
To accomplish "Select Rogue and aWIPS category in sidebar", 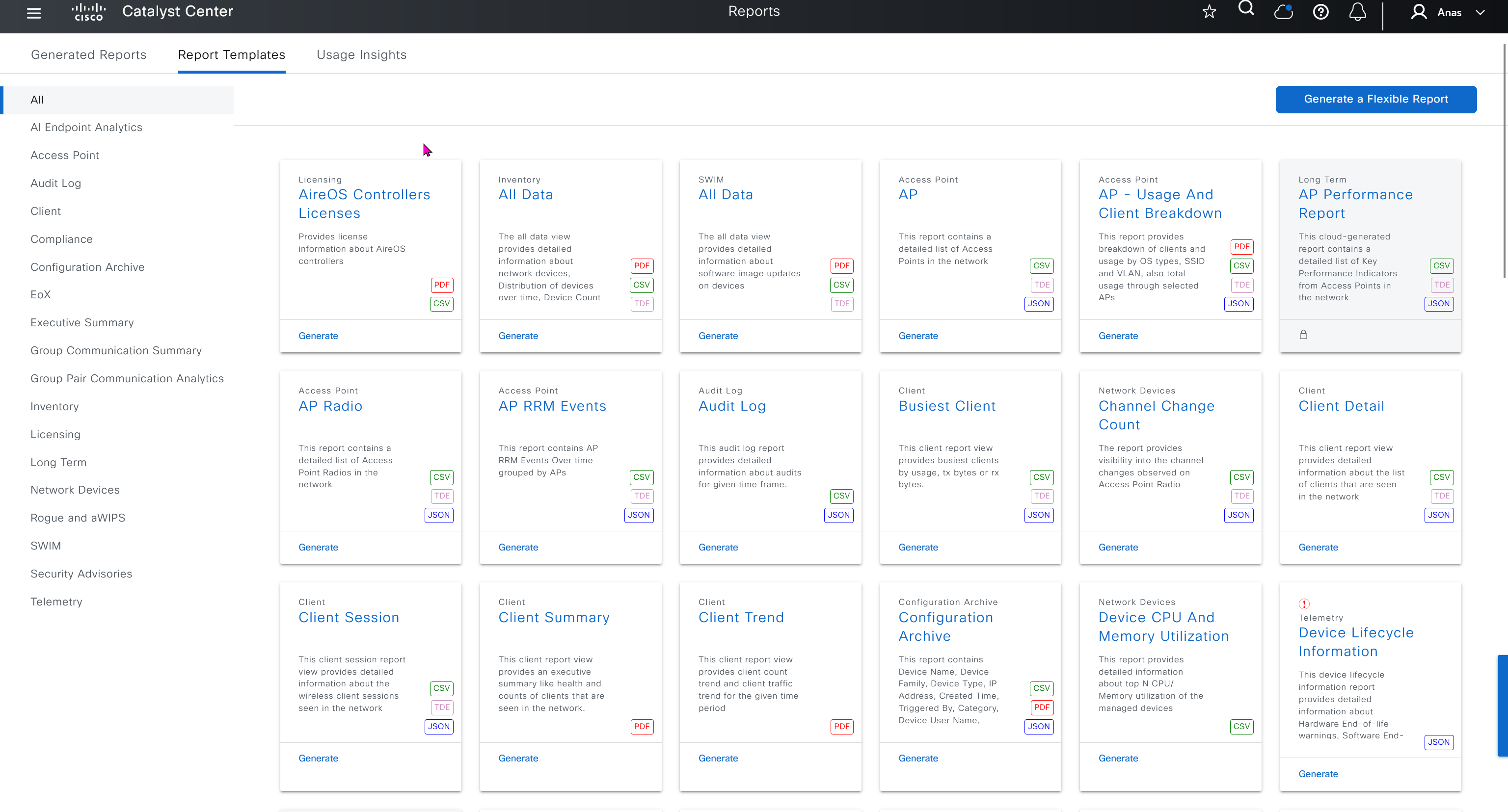I will [x=78, y=518].
